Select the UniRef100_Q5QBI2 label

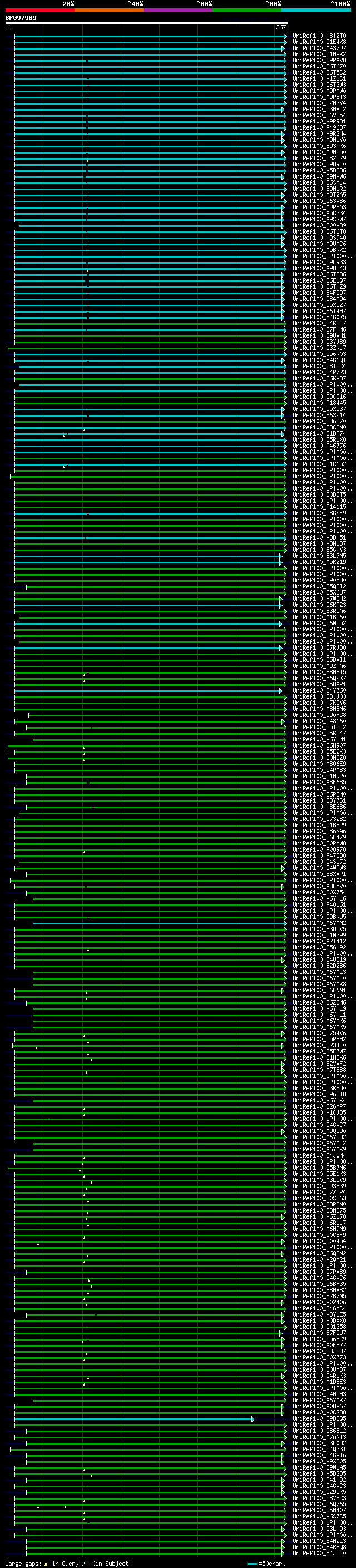tap(319, 587)
